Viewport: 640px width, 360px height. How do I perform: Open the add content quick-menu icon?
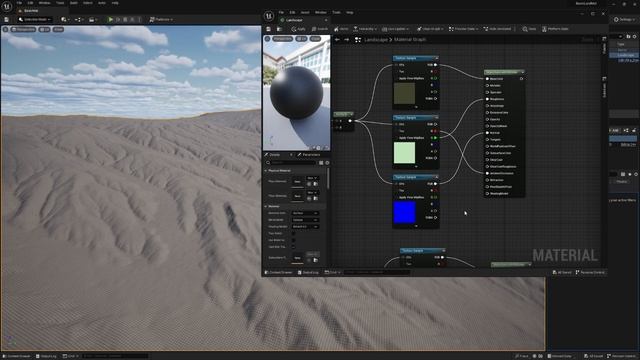click(x=64, y=19)
